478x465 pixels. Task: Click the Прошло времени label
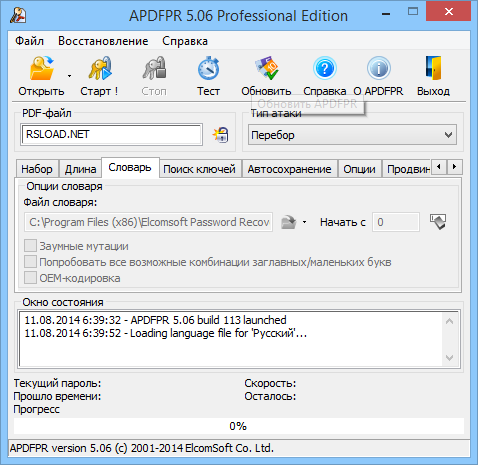click(x=57, y=396)
